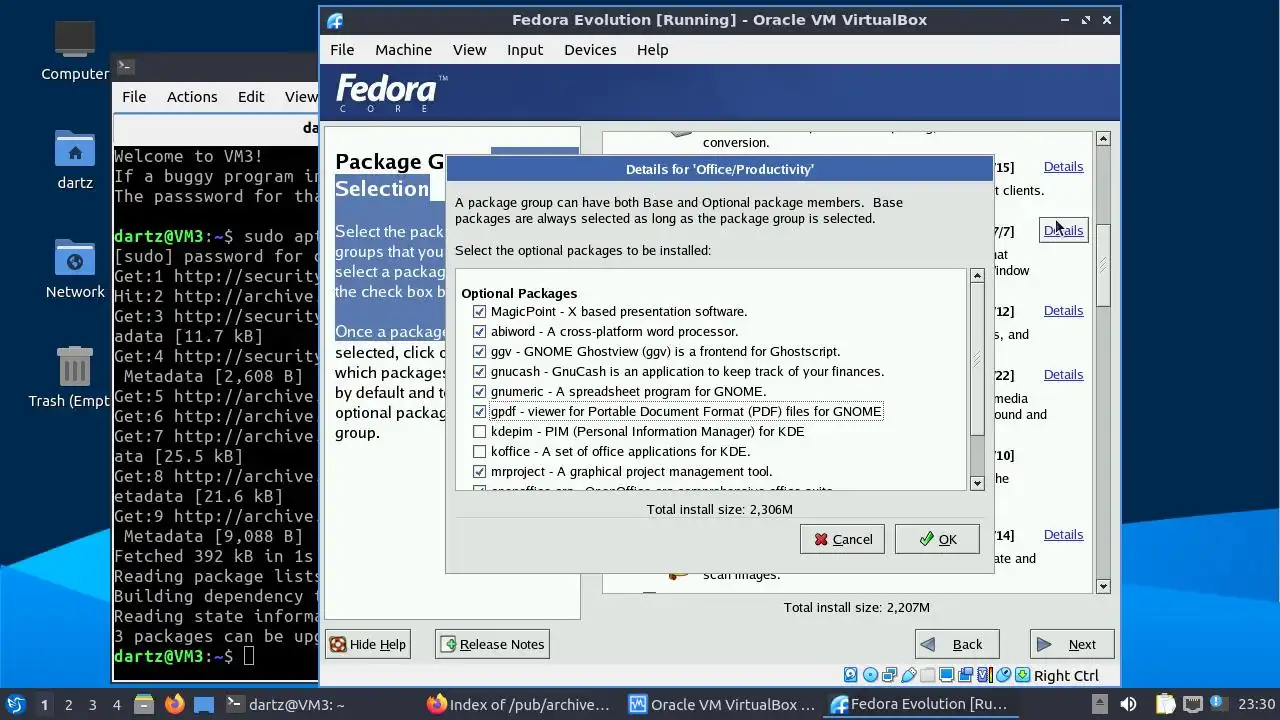Open the Trash desktop icon
The width and height of the screenshot is (1280, 720).
click(75, 376)
